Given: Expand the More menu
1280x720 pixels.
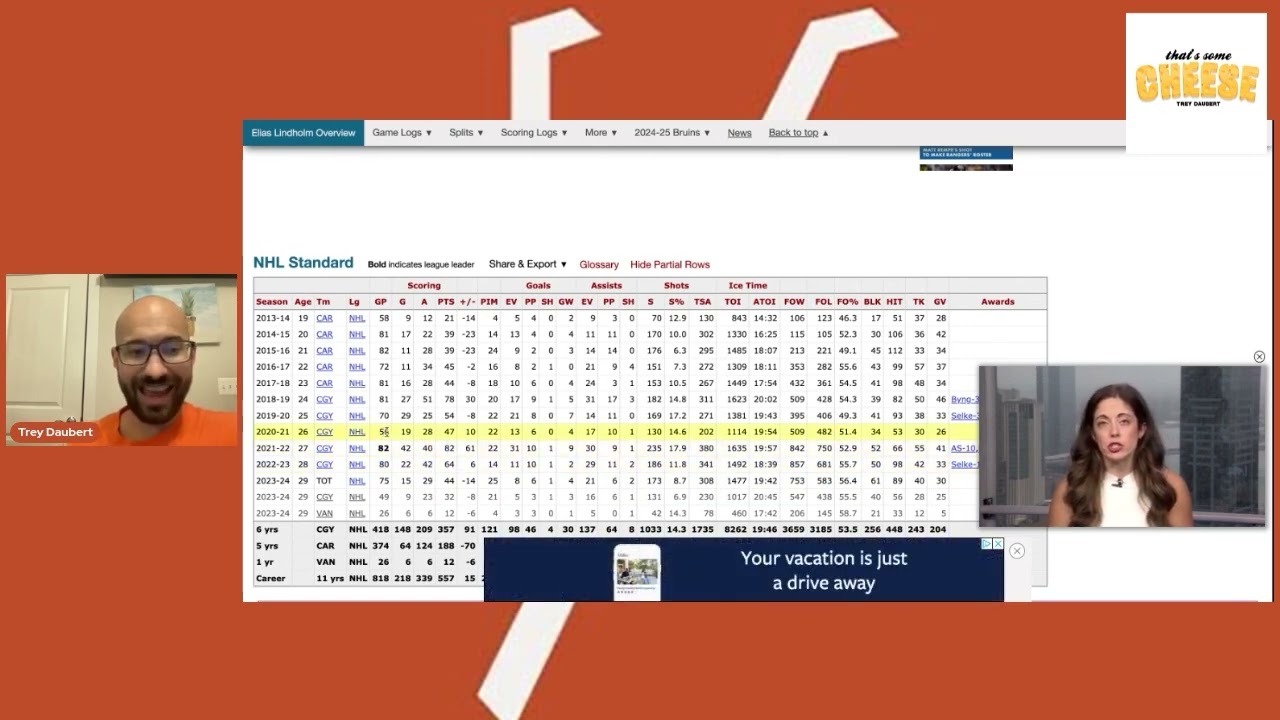Looking at the screenshot, I should pos(601,133).
